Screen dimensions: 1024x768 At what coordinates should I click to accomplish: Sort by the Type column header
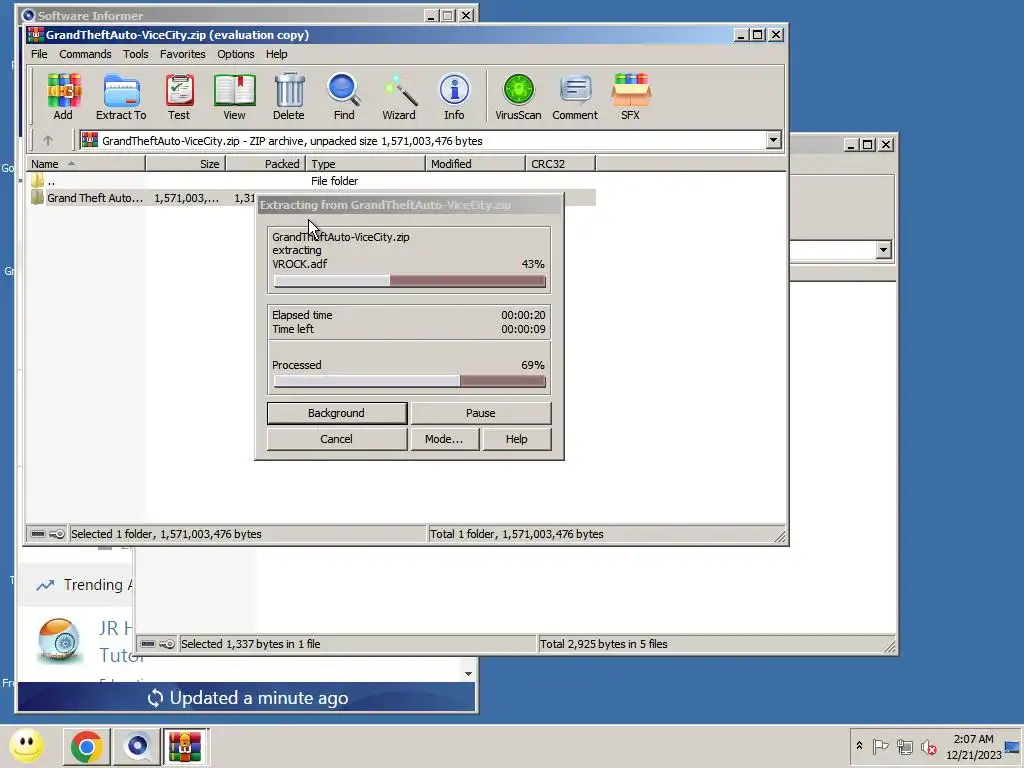366,164
